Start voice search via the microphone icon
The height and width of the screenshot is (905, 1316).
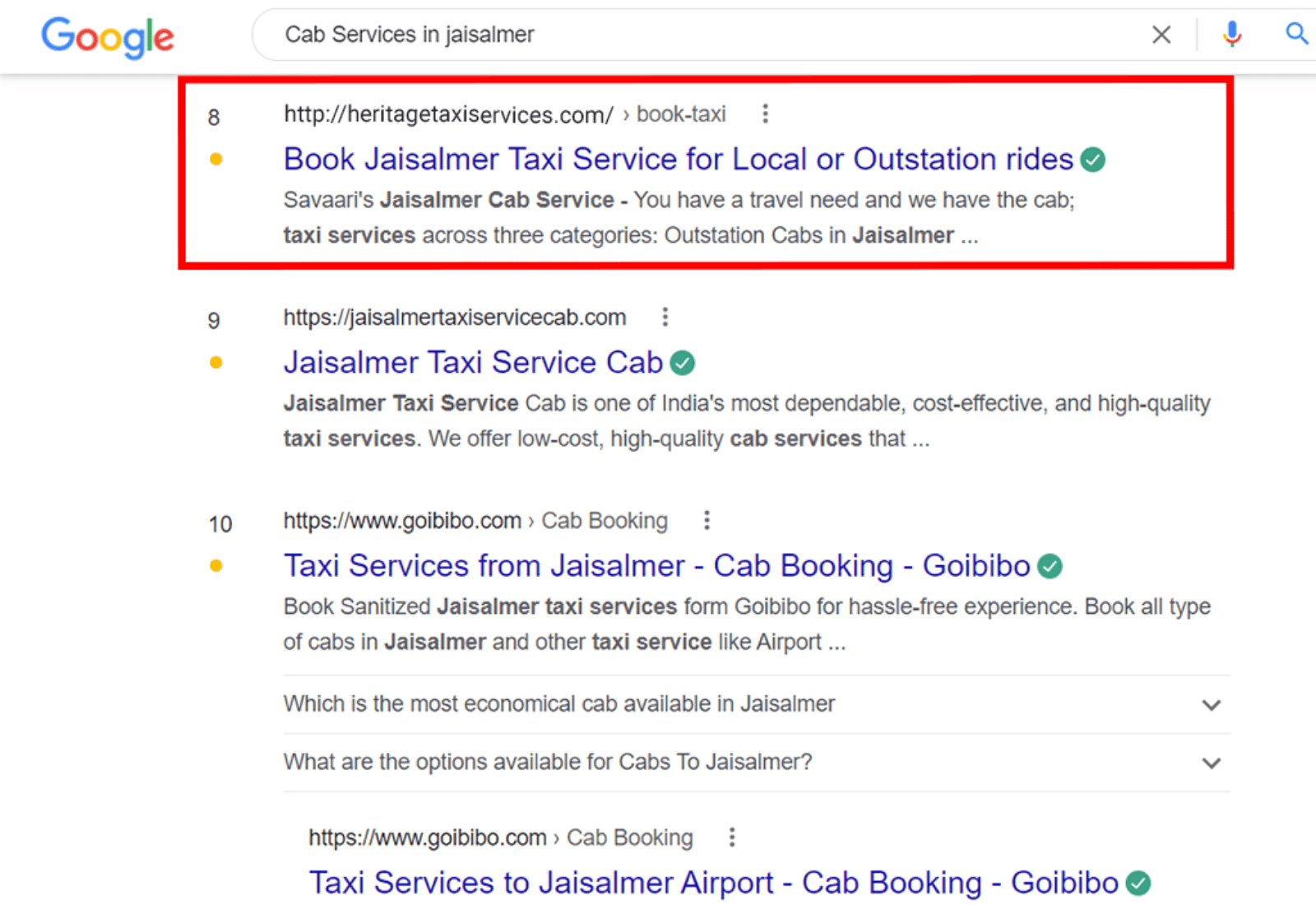coord(1231,35)
